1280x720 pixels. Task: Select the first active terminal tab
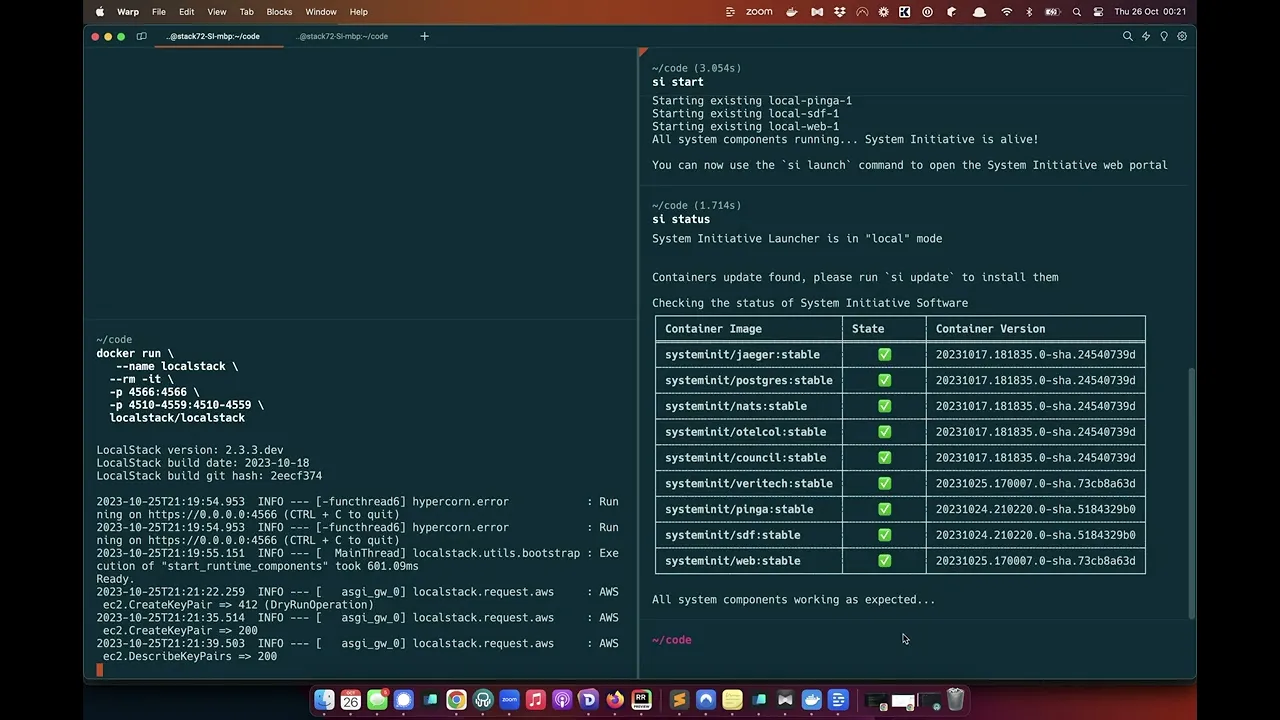pos(213,36)
